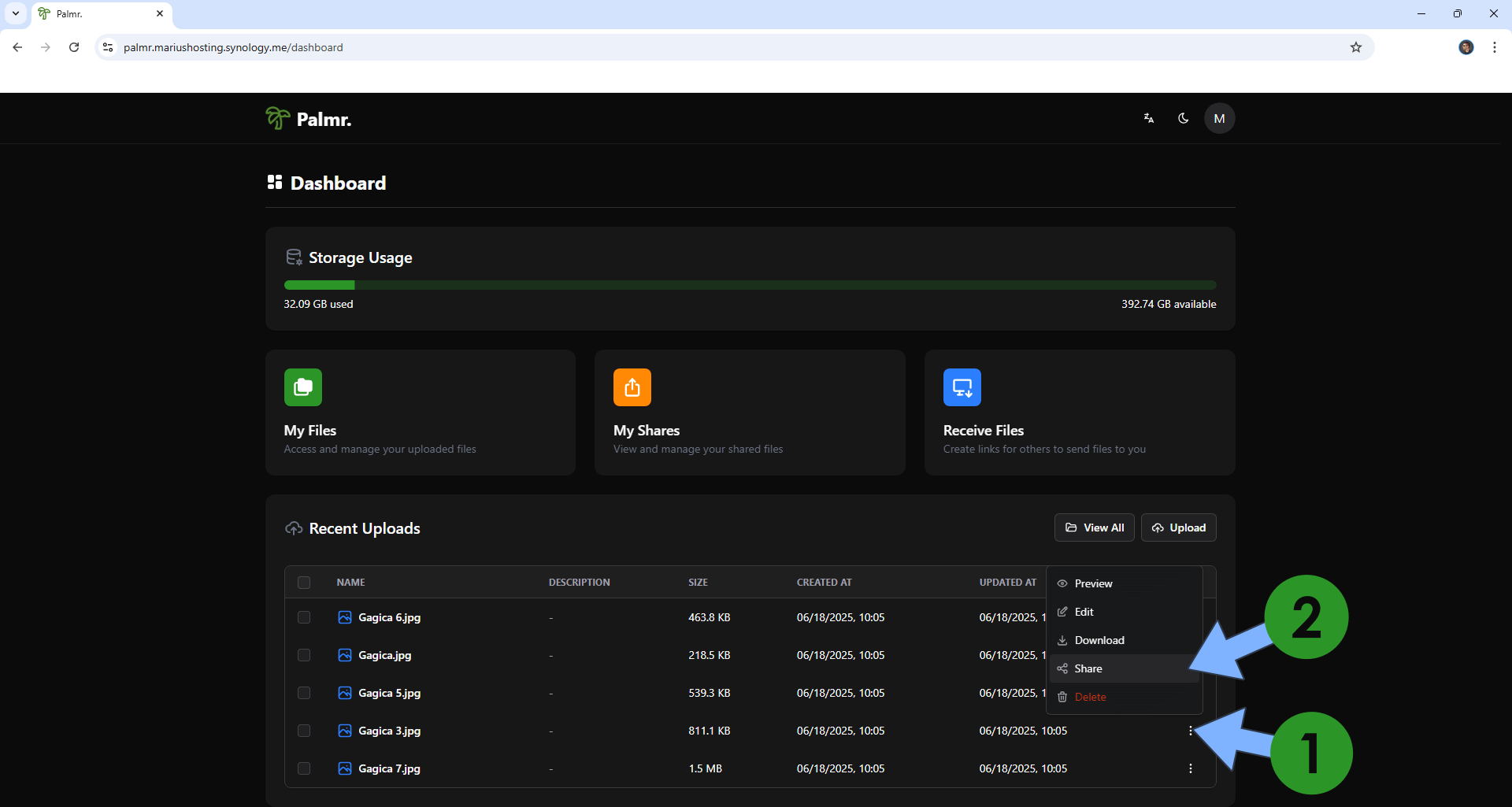
Task: Click the Gagica.jpg file name
Action: coord(384,655)
